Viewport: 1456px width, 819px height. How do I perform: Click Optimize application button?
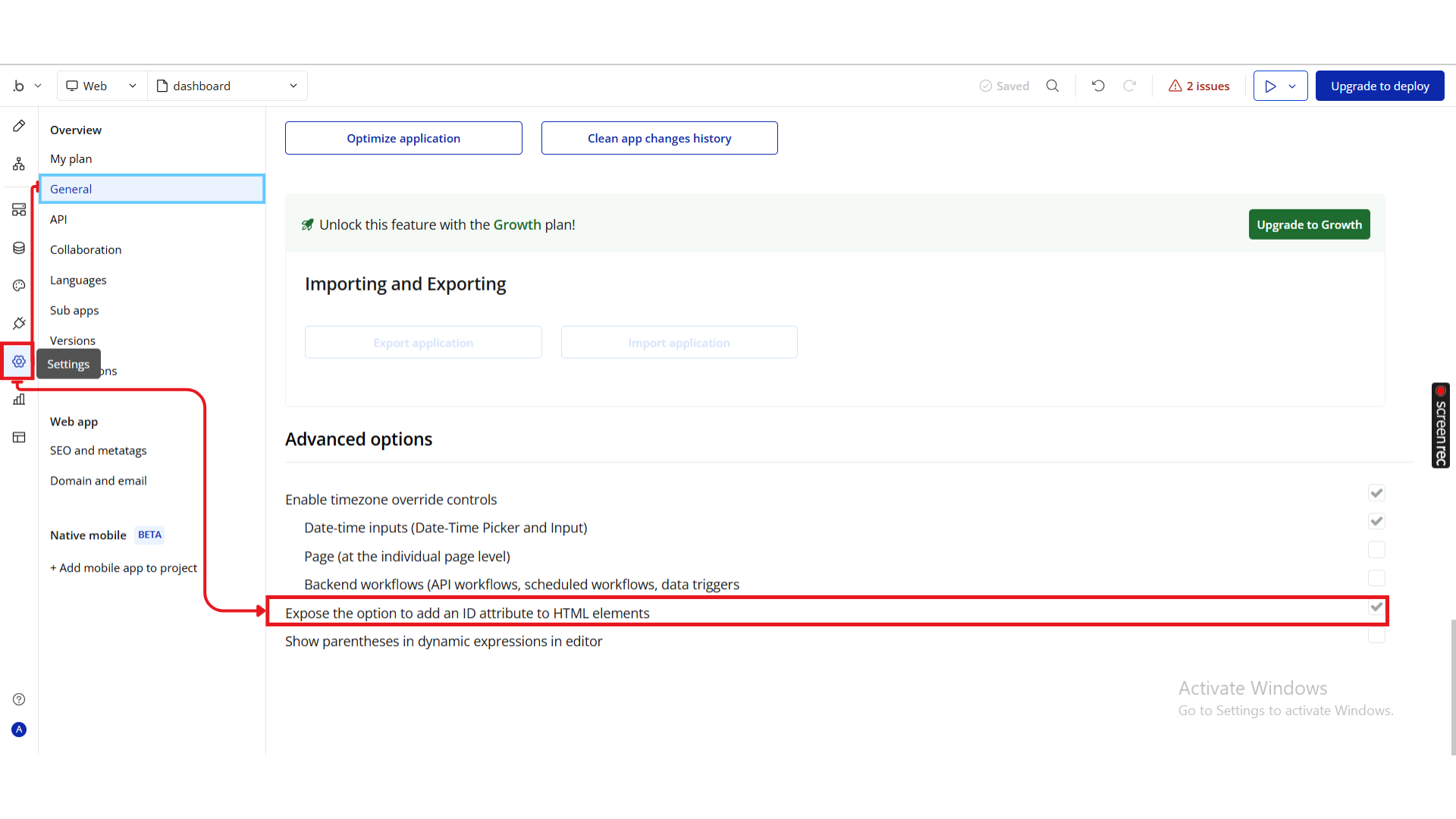pos(403,138)
